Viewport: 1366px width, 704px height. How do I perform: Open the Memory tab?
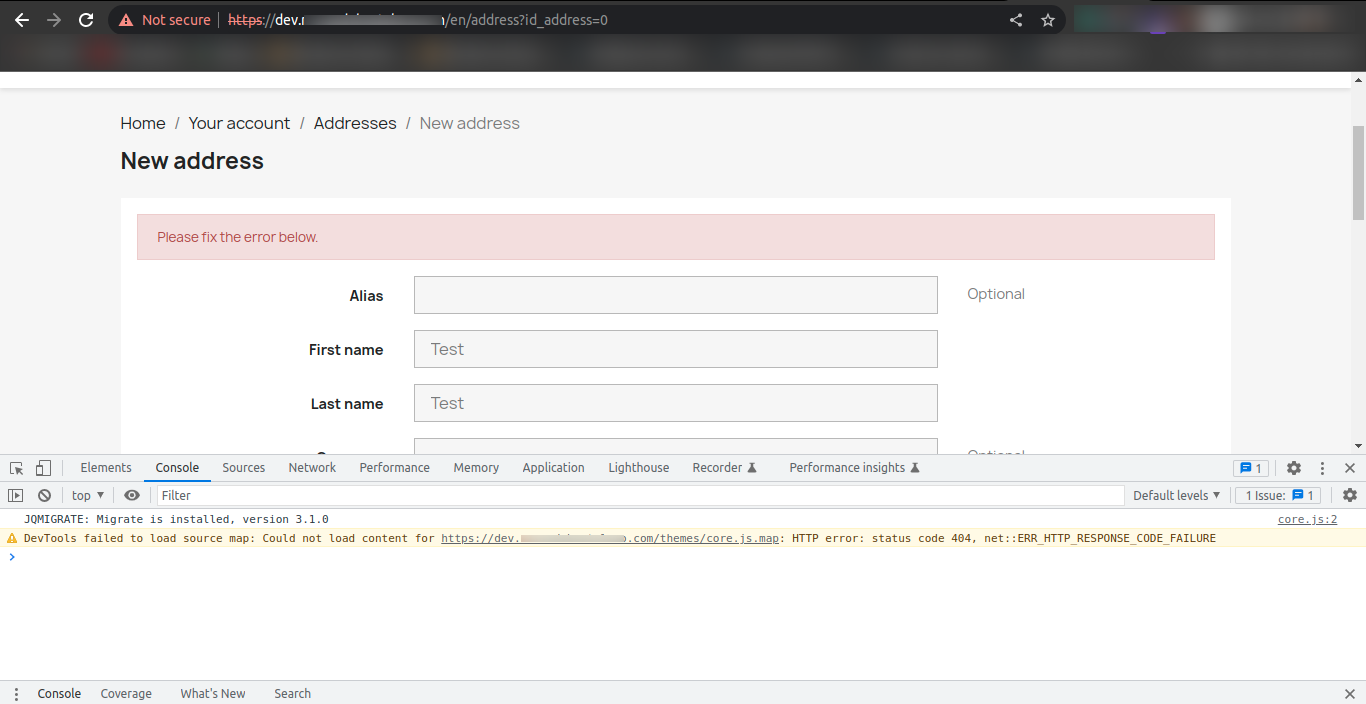[x=476, y=468]
